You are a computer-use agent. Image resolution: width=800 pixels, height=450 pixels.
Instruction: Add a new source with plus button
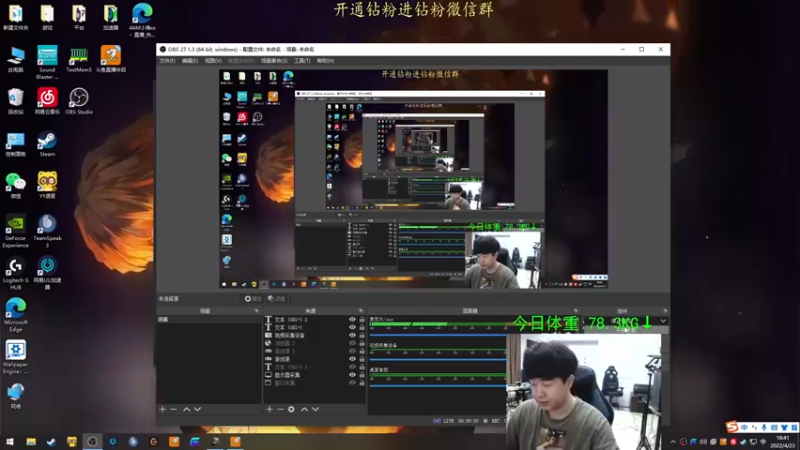click(x=269, y=409)
